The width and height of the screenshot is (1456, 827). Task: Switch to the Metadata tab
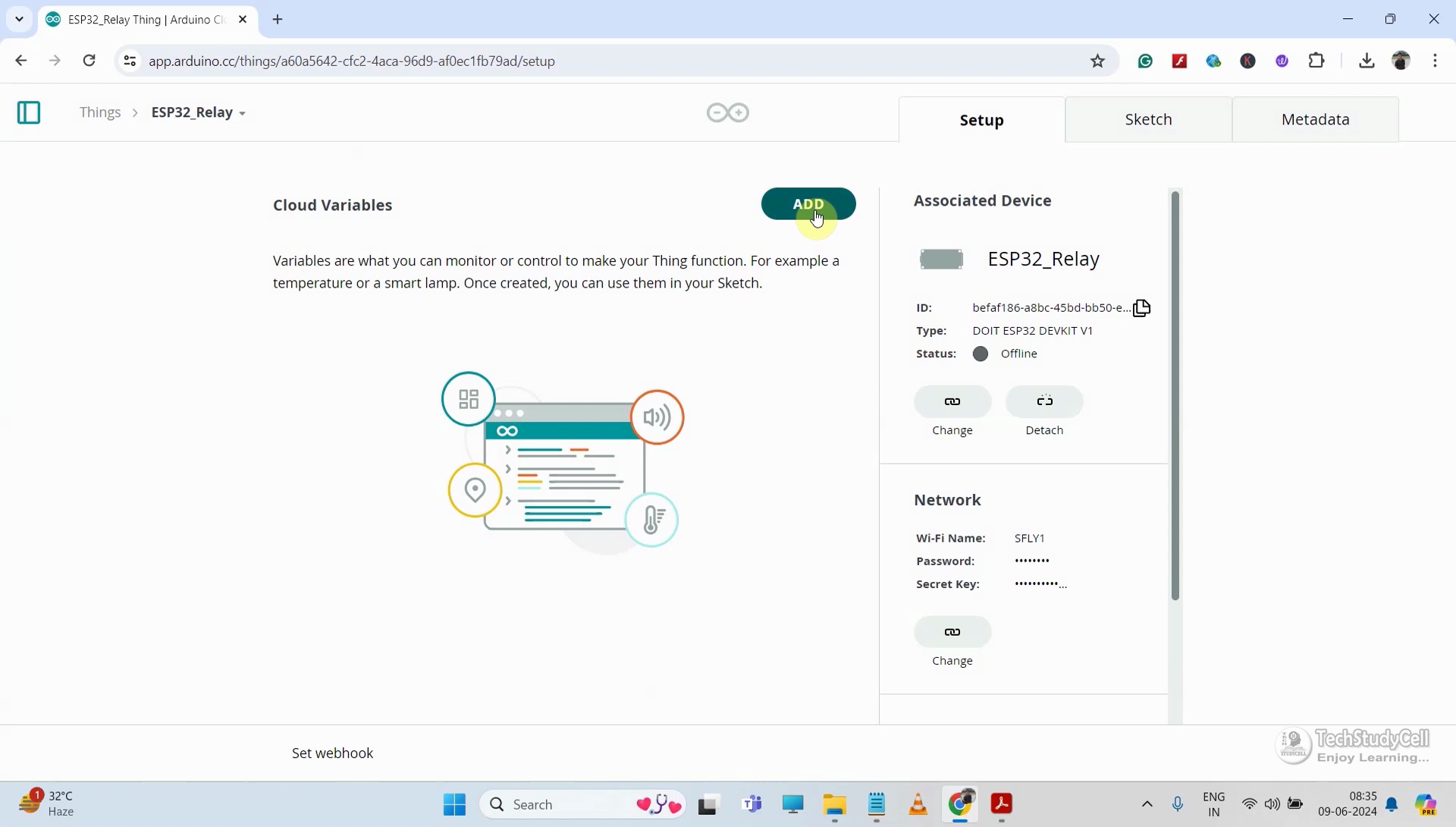(x=1315, y=119)
